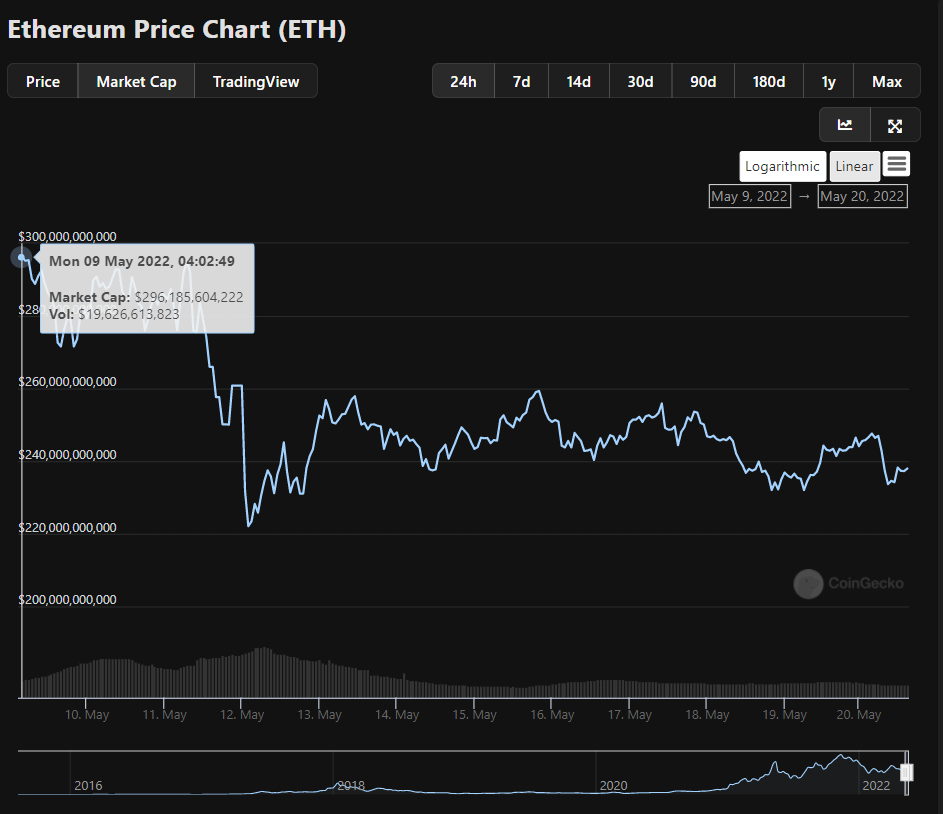Open the chart hamburger menu

pyautogui.click(x=896, y=165)
